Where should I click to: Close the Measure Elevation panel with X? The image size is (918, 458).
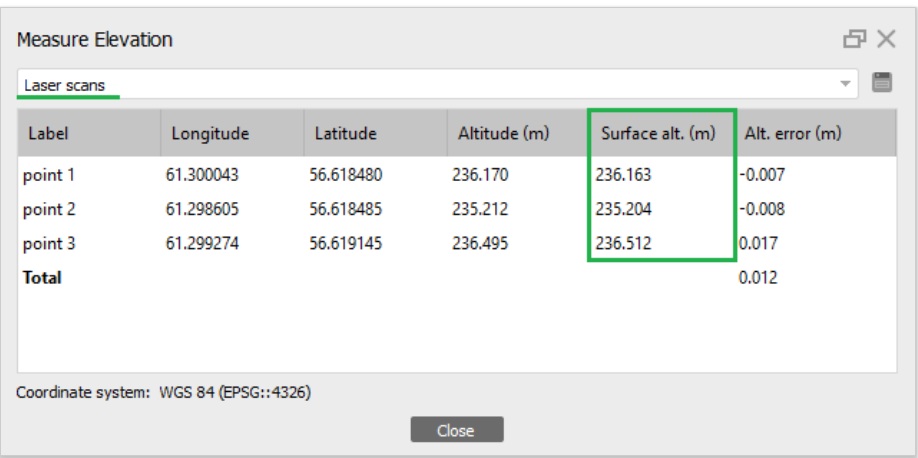886,40
